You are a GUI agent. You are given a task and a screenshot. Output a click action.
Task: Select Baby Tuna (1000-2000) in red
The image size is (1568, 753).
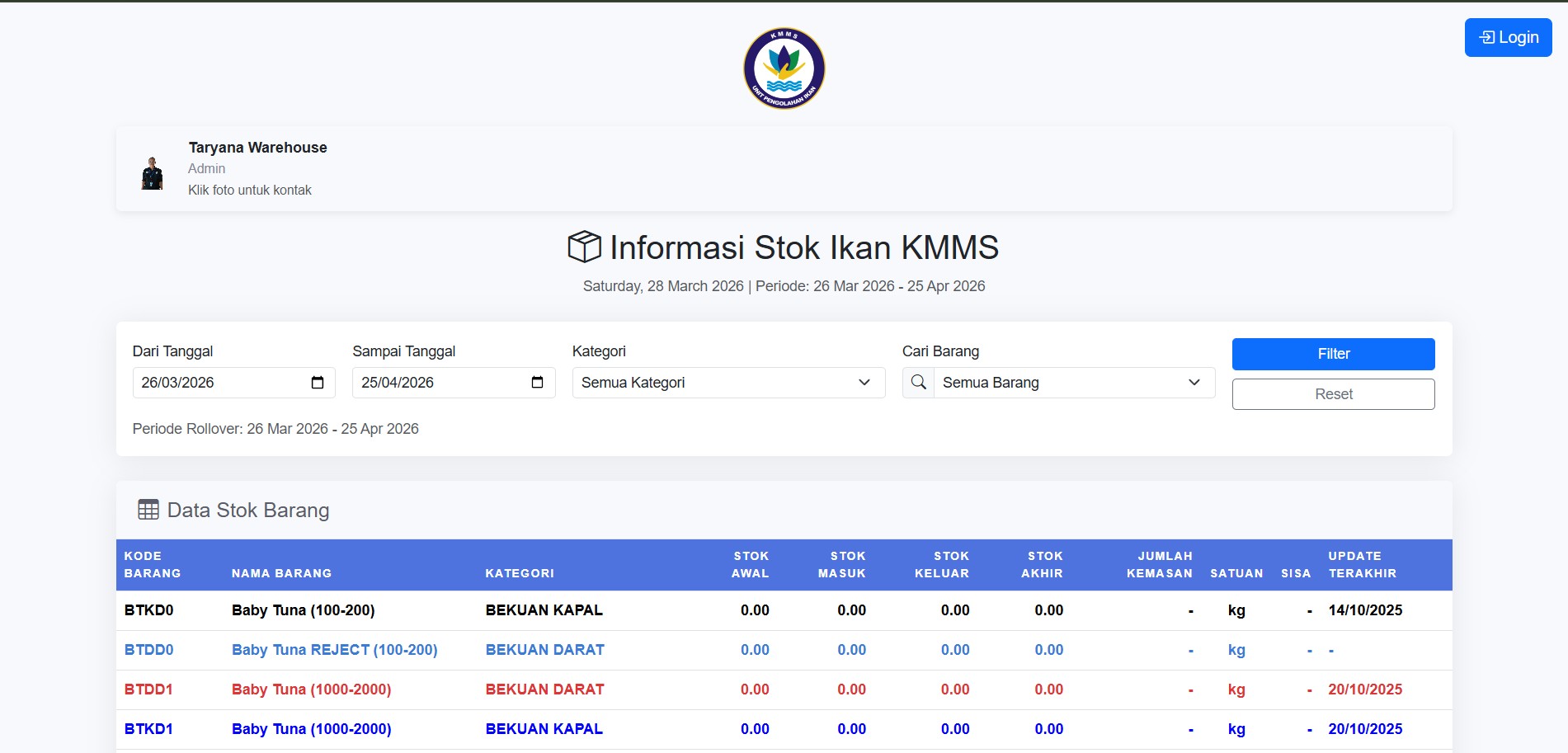click(x=311, y=689)
